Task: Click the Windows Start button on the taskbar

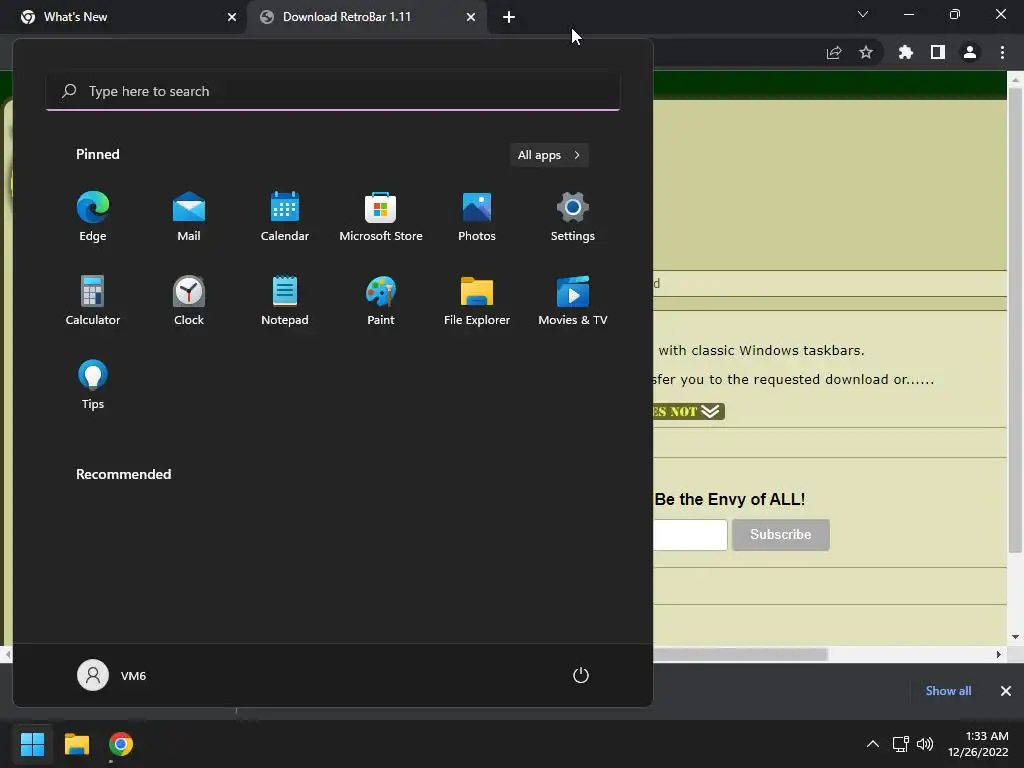Action: point(32,744)
